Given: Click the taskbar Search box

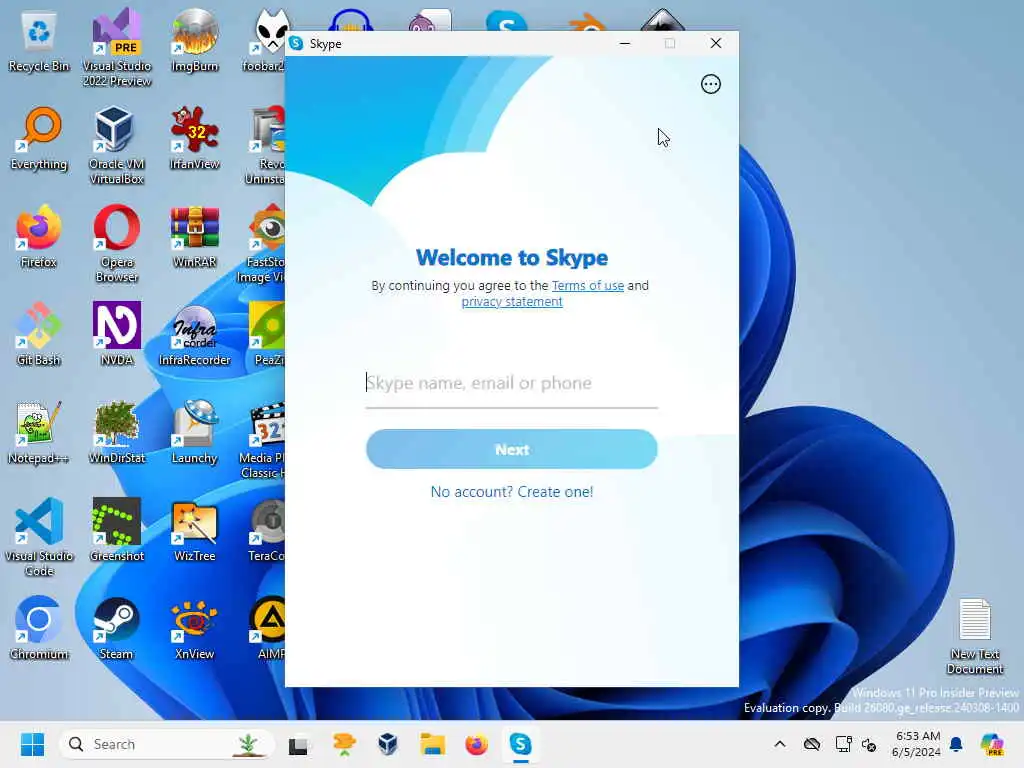Looking at the screenshot, I should click(x=167, y=744).
